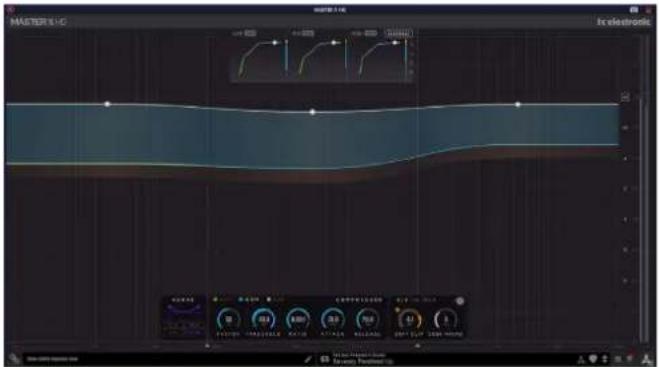The height and width of the screenshot is (367, 659).
Task: Select the left band node on spectrum curve
Action: [x=108, y=104]
